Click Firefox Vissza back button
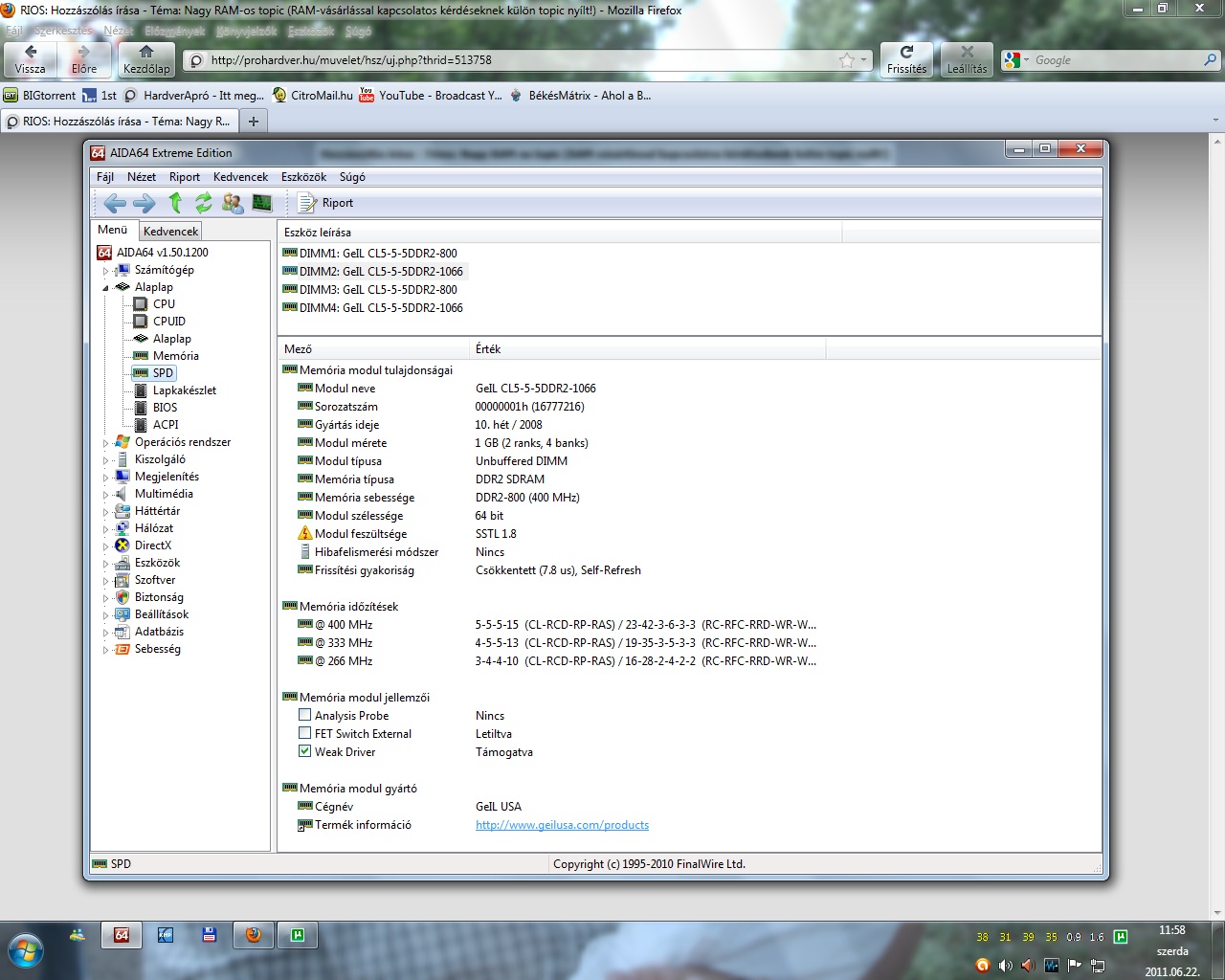This screenshot has width=1225, height=980. pyautogui.click(x=30, y=59)
